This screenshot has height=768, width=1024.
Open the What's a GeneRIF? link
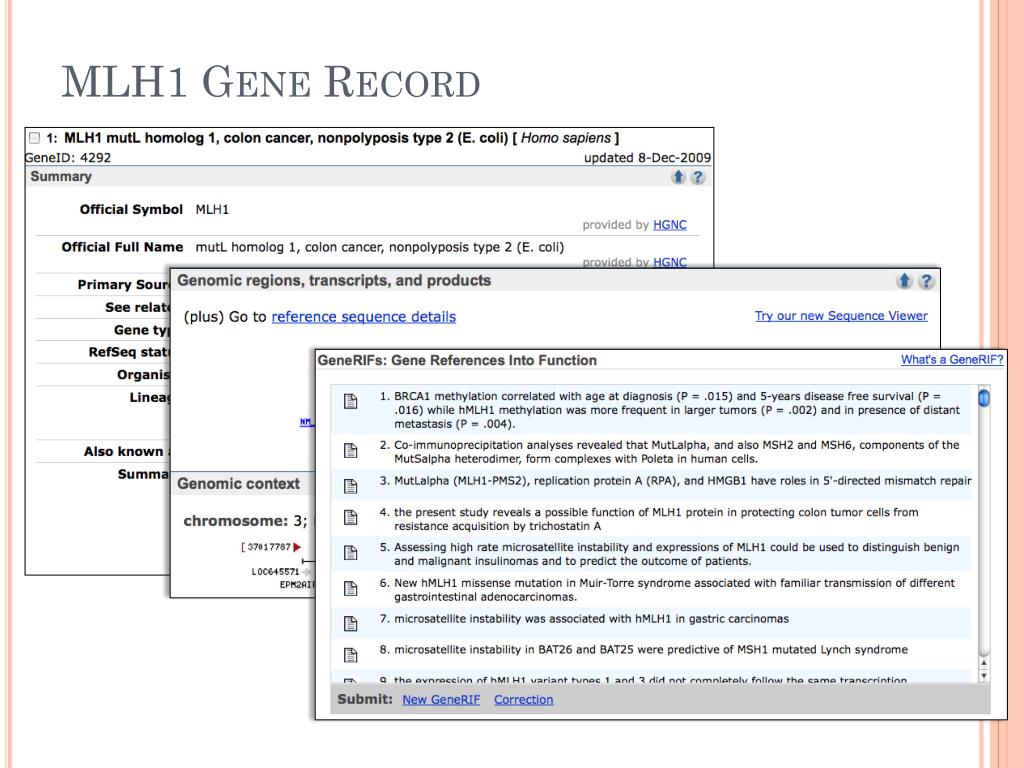952,360
